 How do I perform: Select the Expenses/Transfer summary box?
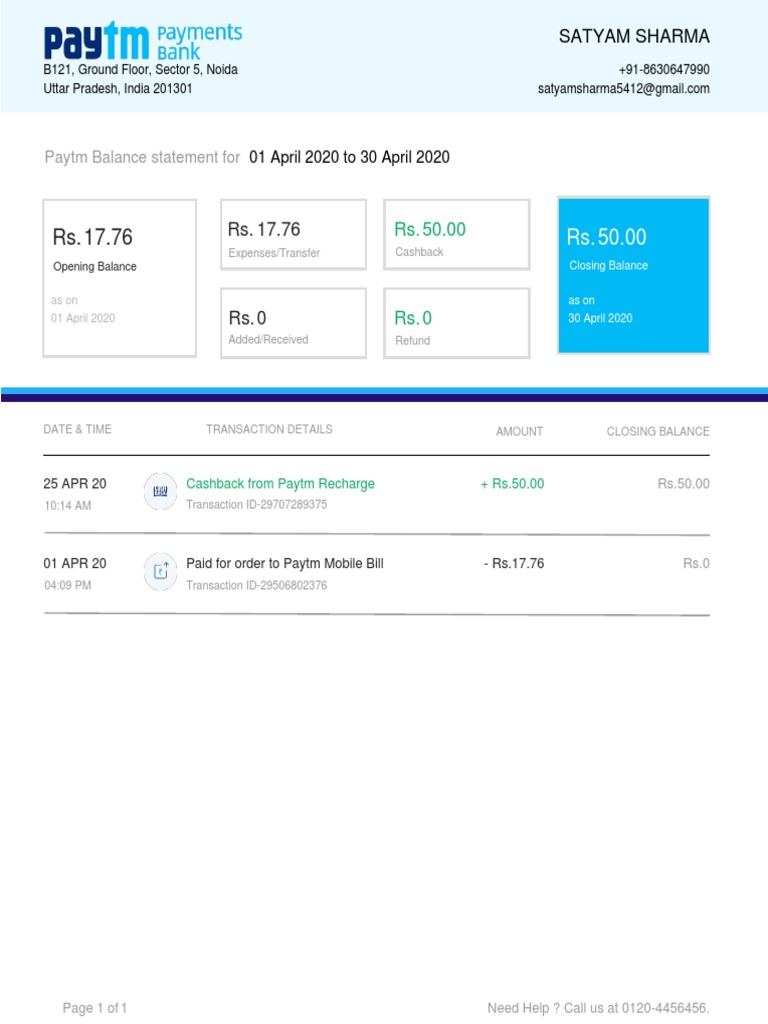coord(292,235)
